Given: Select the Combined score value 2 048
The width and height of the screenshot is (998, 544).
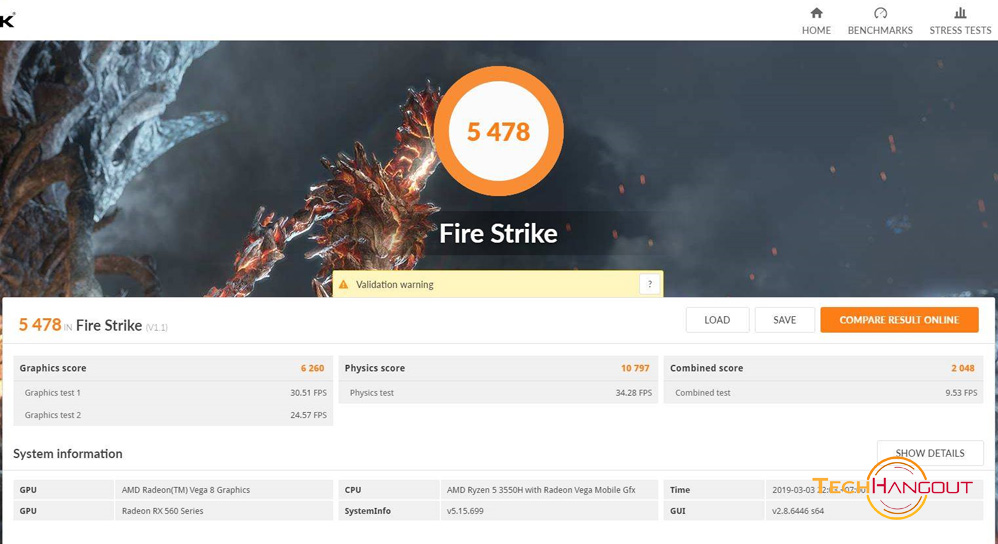Looking at the screenshot, I should 963,368.
